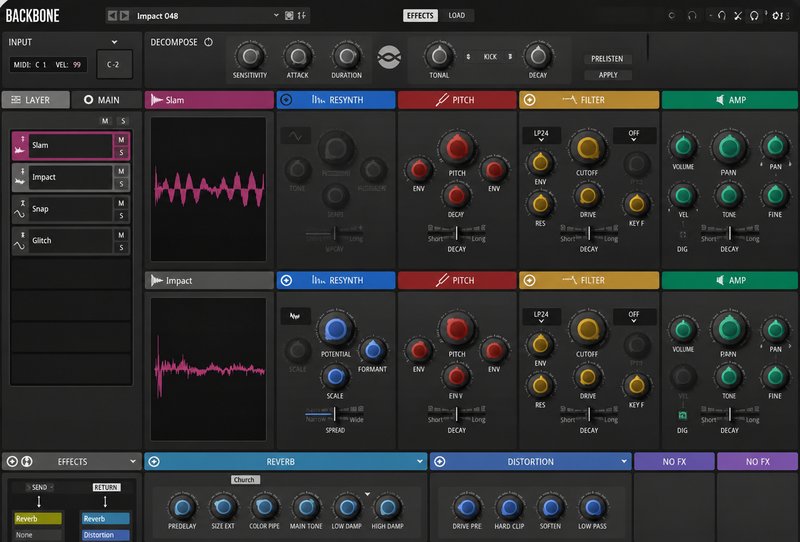This screenshot has width=800, height=542.
Task: Toggle the Impact layer FILTER power icon
Action: point(530,281)
